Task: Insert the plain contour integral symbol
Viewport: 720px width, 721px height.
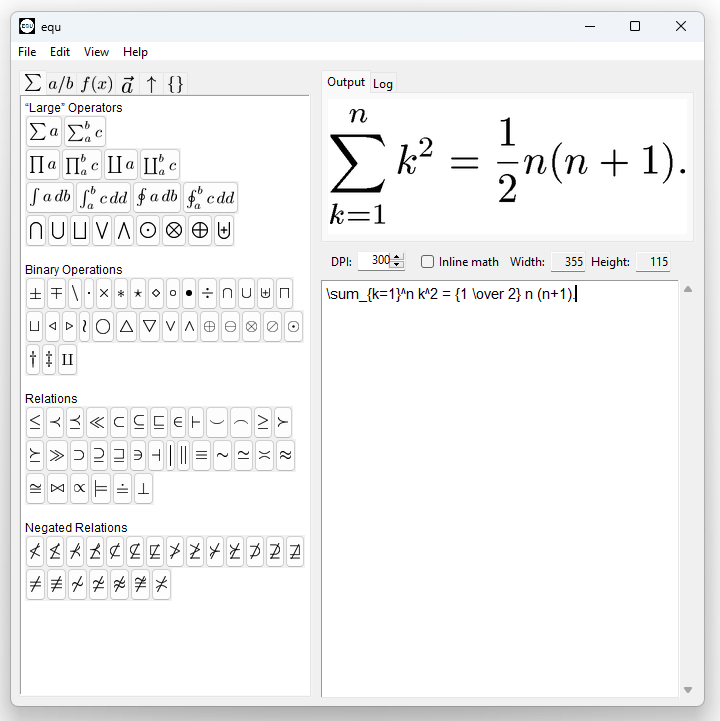Action: click(x=157, y=197)
